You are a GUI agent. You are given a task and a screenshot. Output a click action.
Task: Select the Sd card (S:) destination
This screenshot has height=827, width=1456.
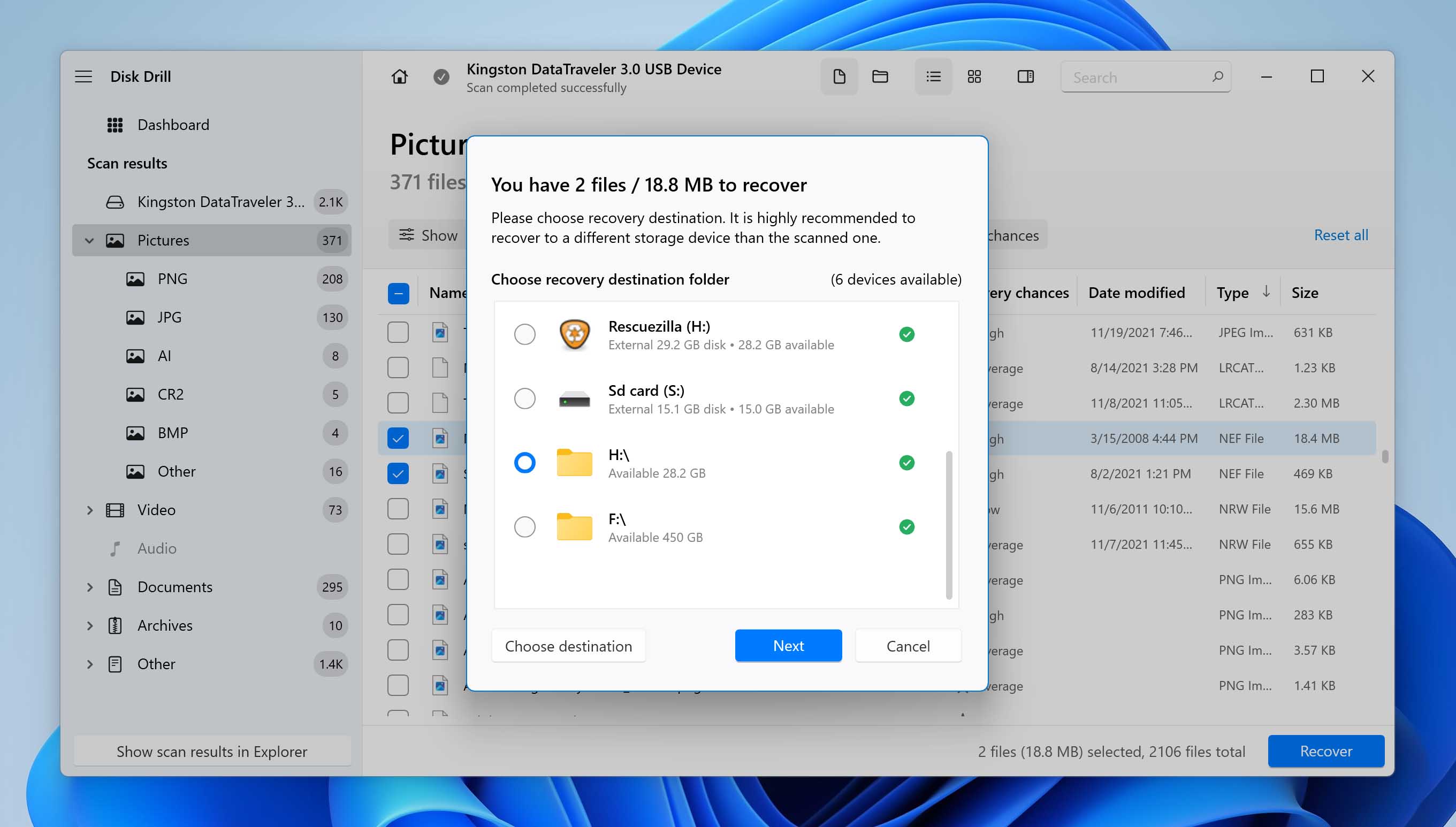tap(524, 398)
